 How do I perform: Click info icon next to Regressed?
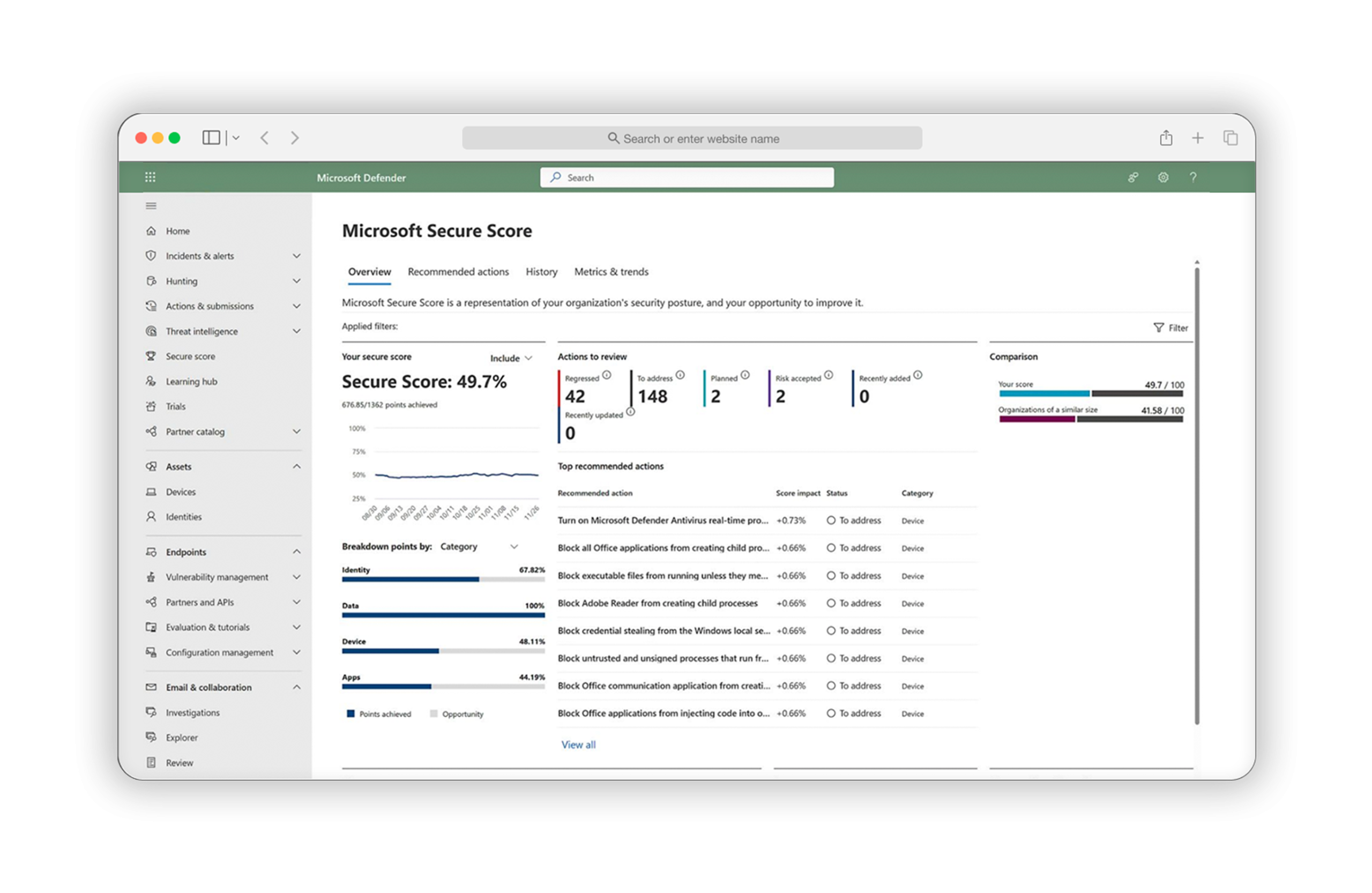click(x=607, y=375)
